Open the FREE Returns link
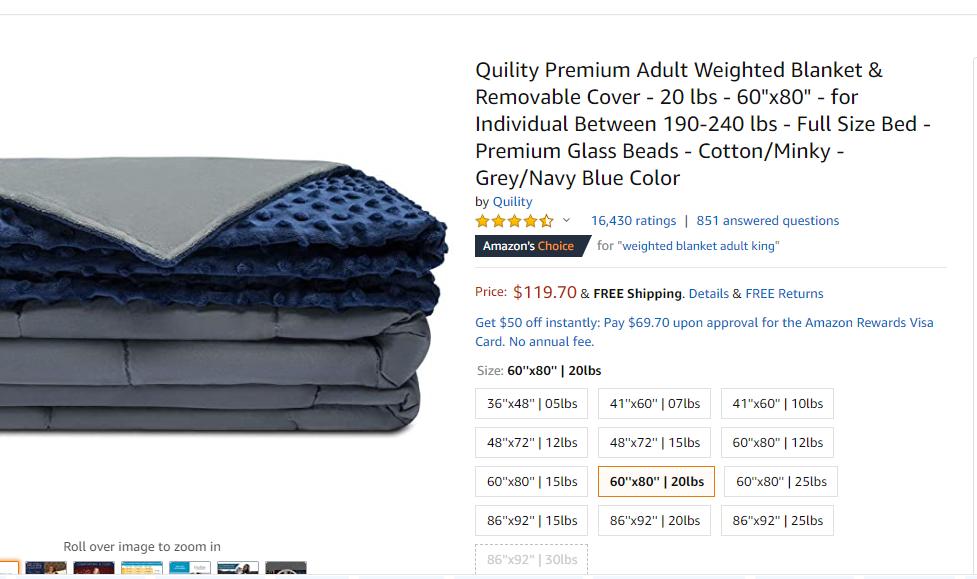977x579 pixels. pyautogui.click(x=784, y=294)
